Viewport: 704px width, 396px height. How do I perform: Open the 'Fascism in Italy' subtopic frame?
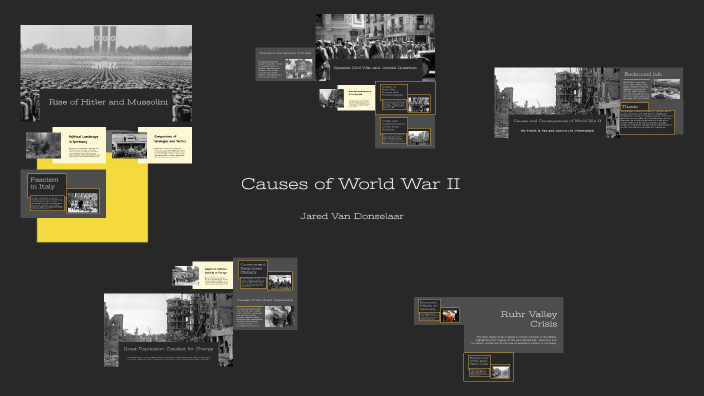pyautogui.click(x=63, y=194)
